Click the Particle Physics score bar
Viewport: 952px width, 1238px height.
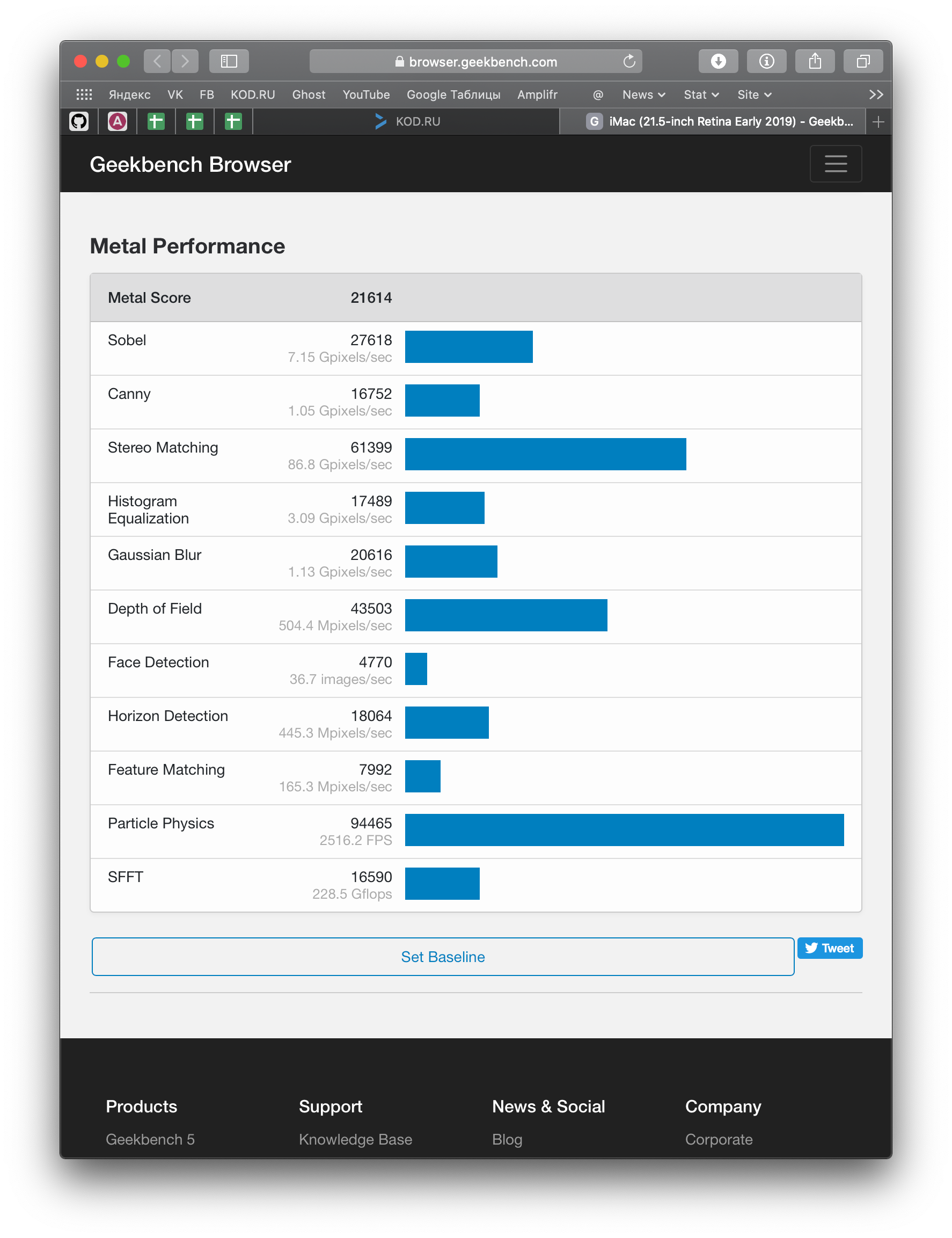click(x=624, y=830)
